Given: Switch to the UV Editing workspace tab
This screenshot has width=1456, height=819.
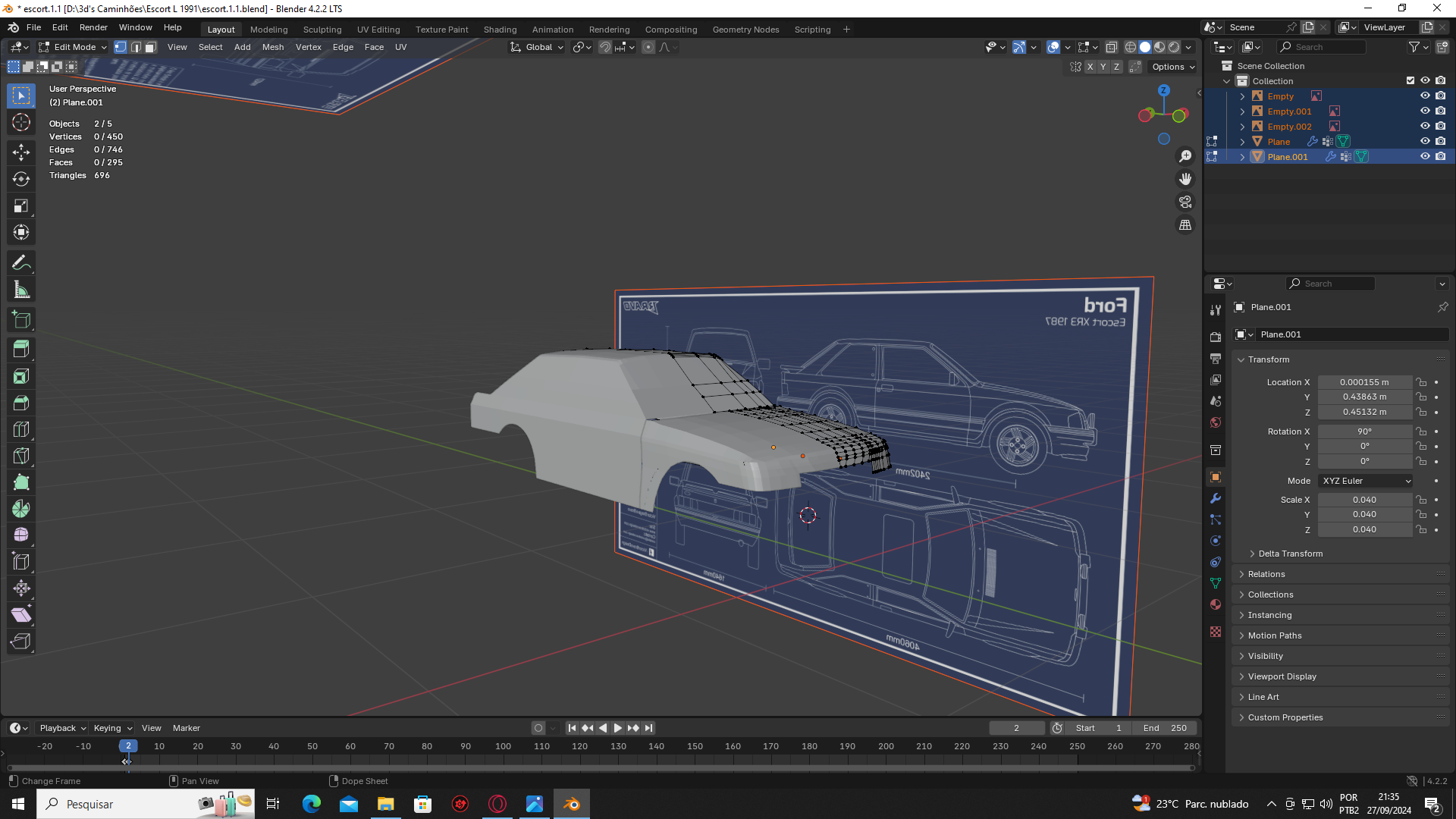Looking at the screenshot, I should [378, 30].
